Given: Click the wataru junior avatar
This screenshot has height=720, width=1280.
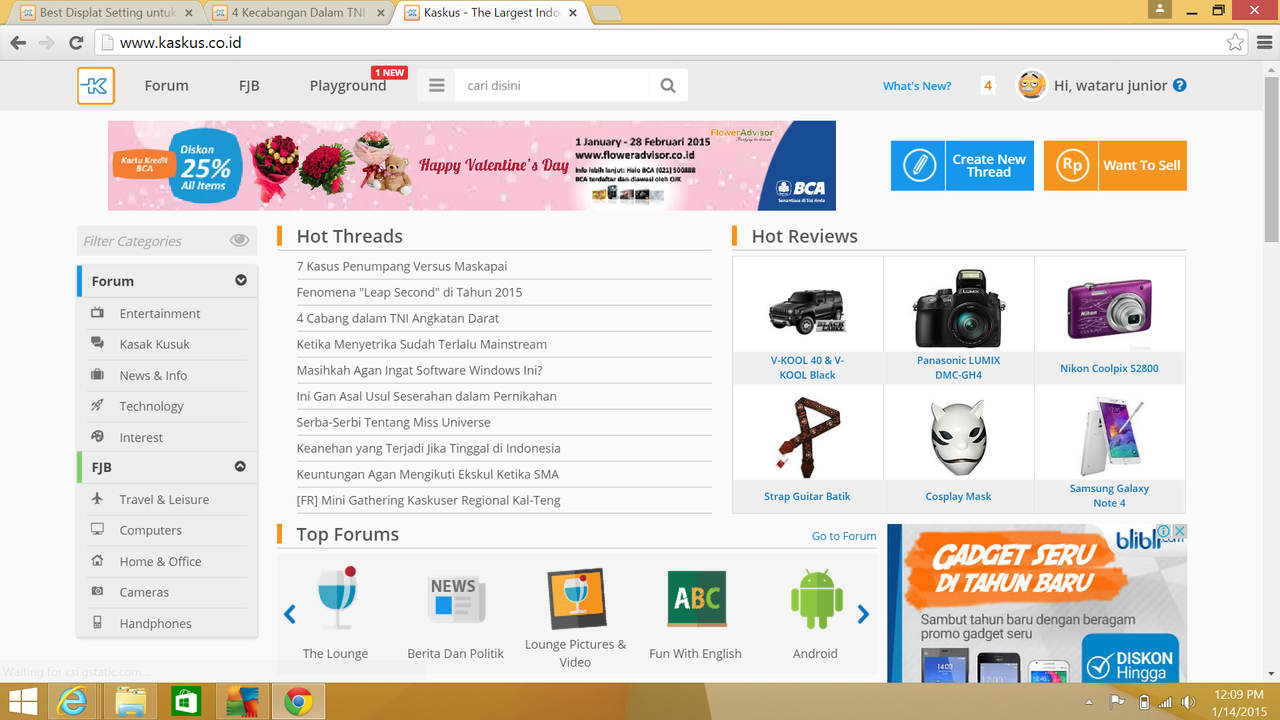Looking at the screenshot, I should [x=1031, y=85].
